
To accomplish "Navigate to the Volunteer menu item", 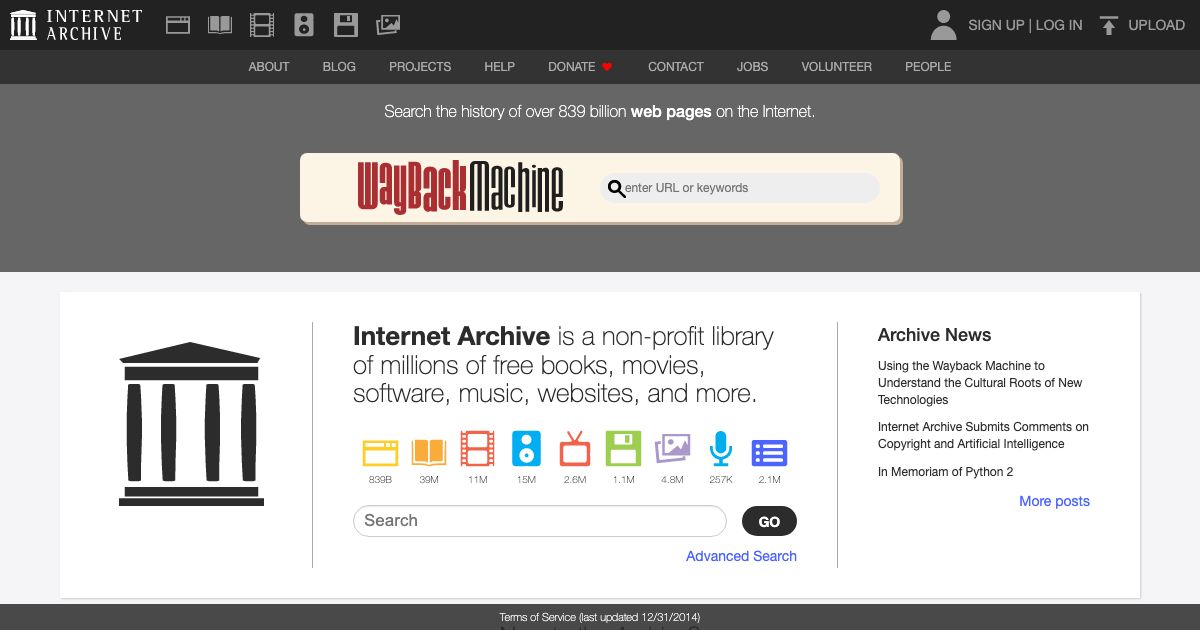I will point(836,67).
